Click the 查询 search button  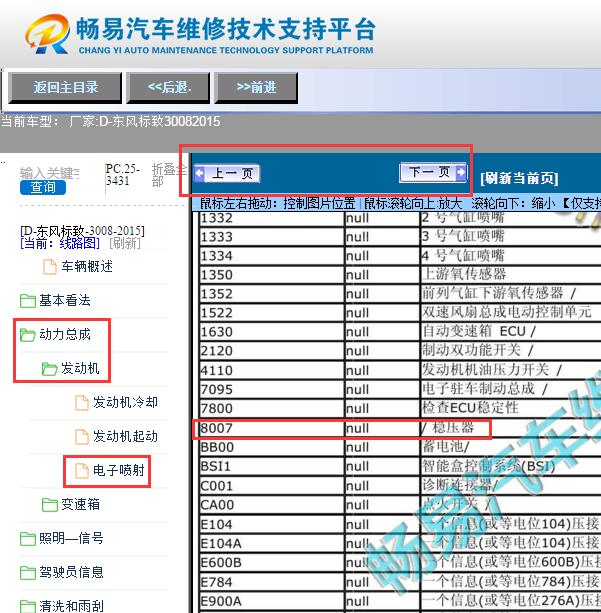[x=43, y=187]
